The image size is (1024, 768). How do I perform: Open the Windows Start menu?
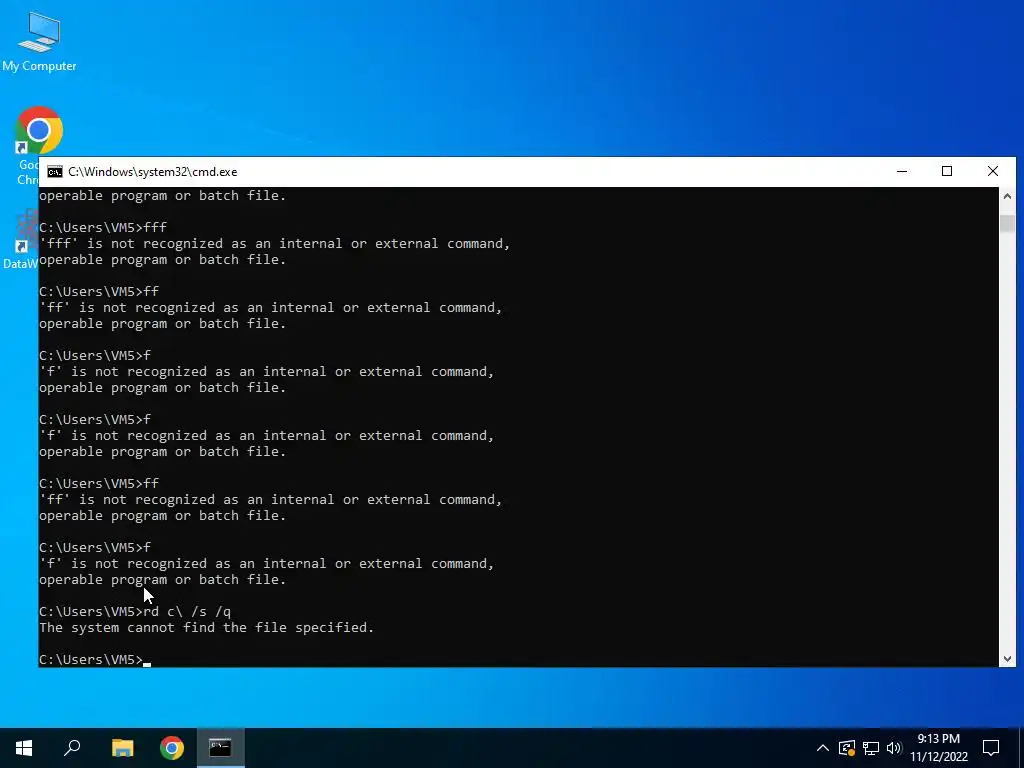coord(24,748)
